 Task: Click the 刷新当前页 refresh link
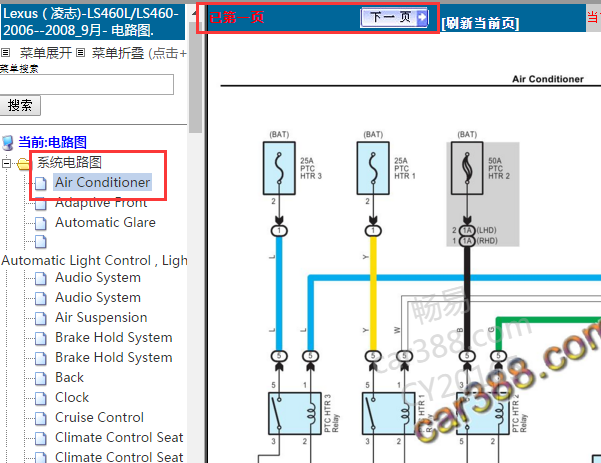(480, 23)
